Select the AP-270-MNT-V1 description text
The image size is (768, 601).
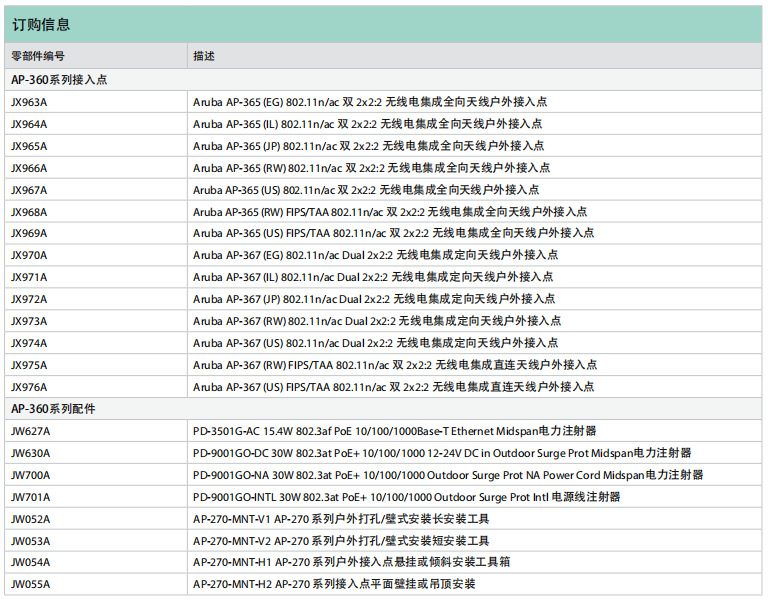(x=341, y=519)
